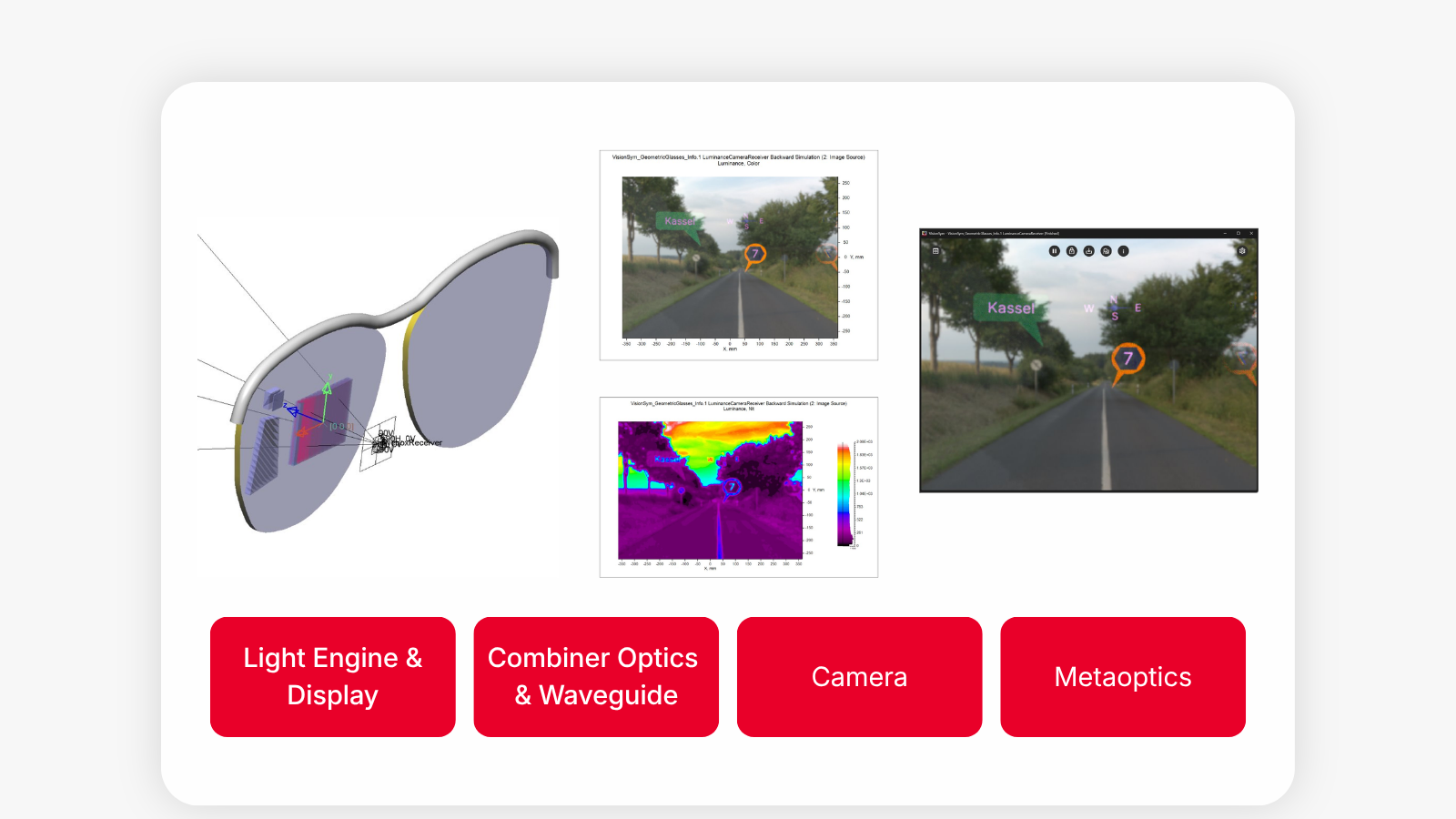Minimize the VisionSym window

(1225, 233)
